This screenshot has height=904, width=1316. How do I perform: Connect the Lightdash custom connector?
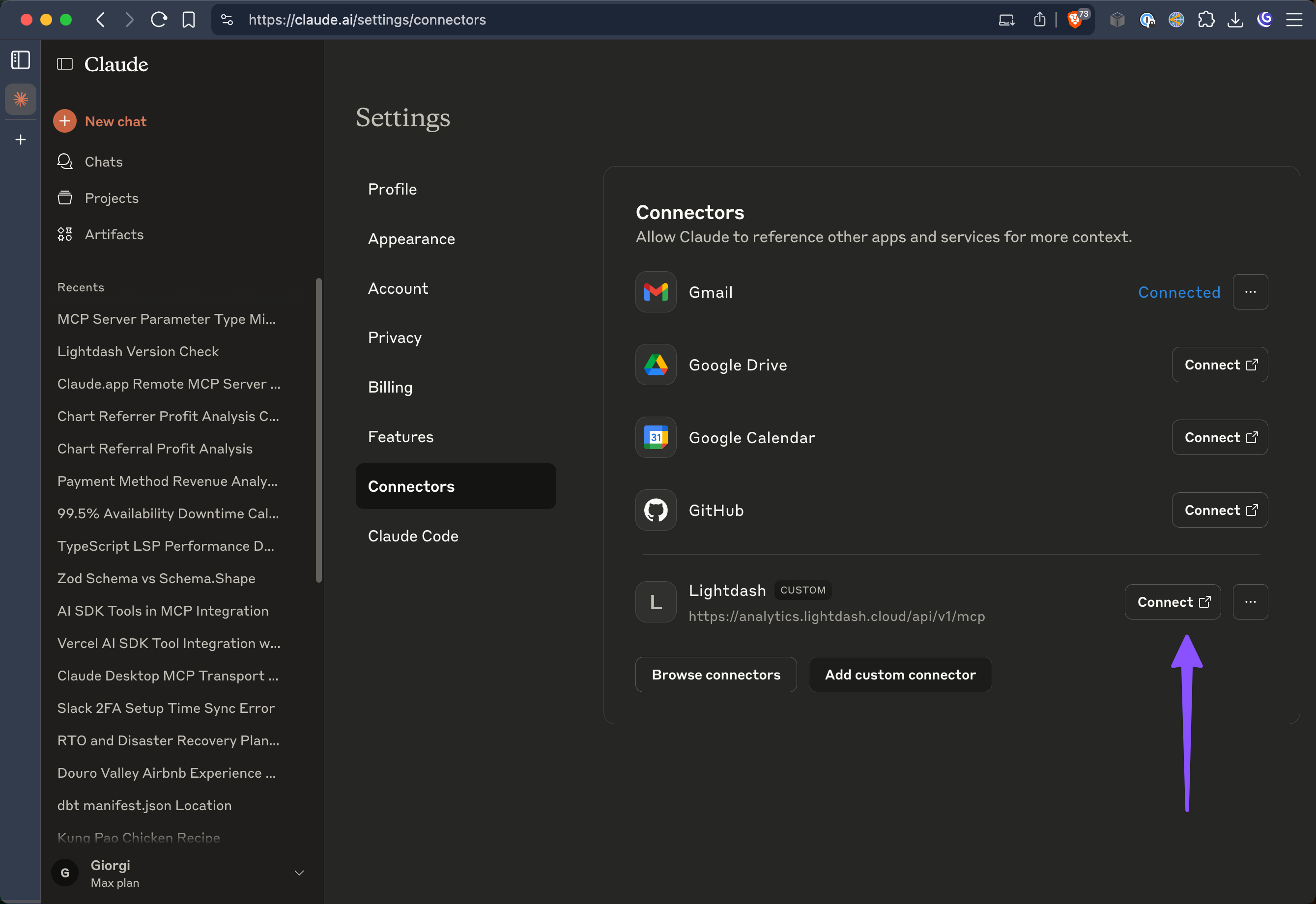[x=1172, y=601]
